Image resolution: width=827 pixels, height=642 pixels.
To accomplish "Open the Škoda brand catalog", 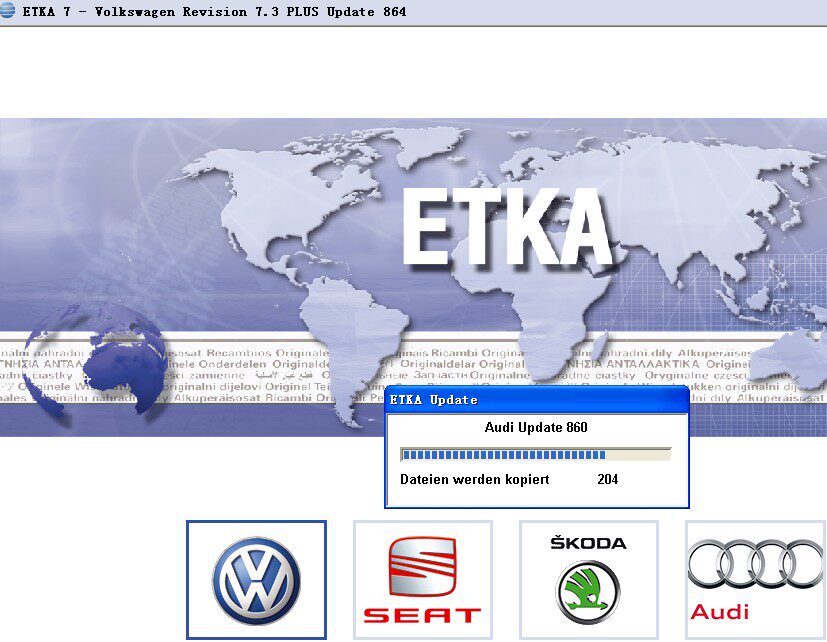I will point(589,580).
